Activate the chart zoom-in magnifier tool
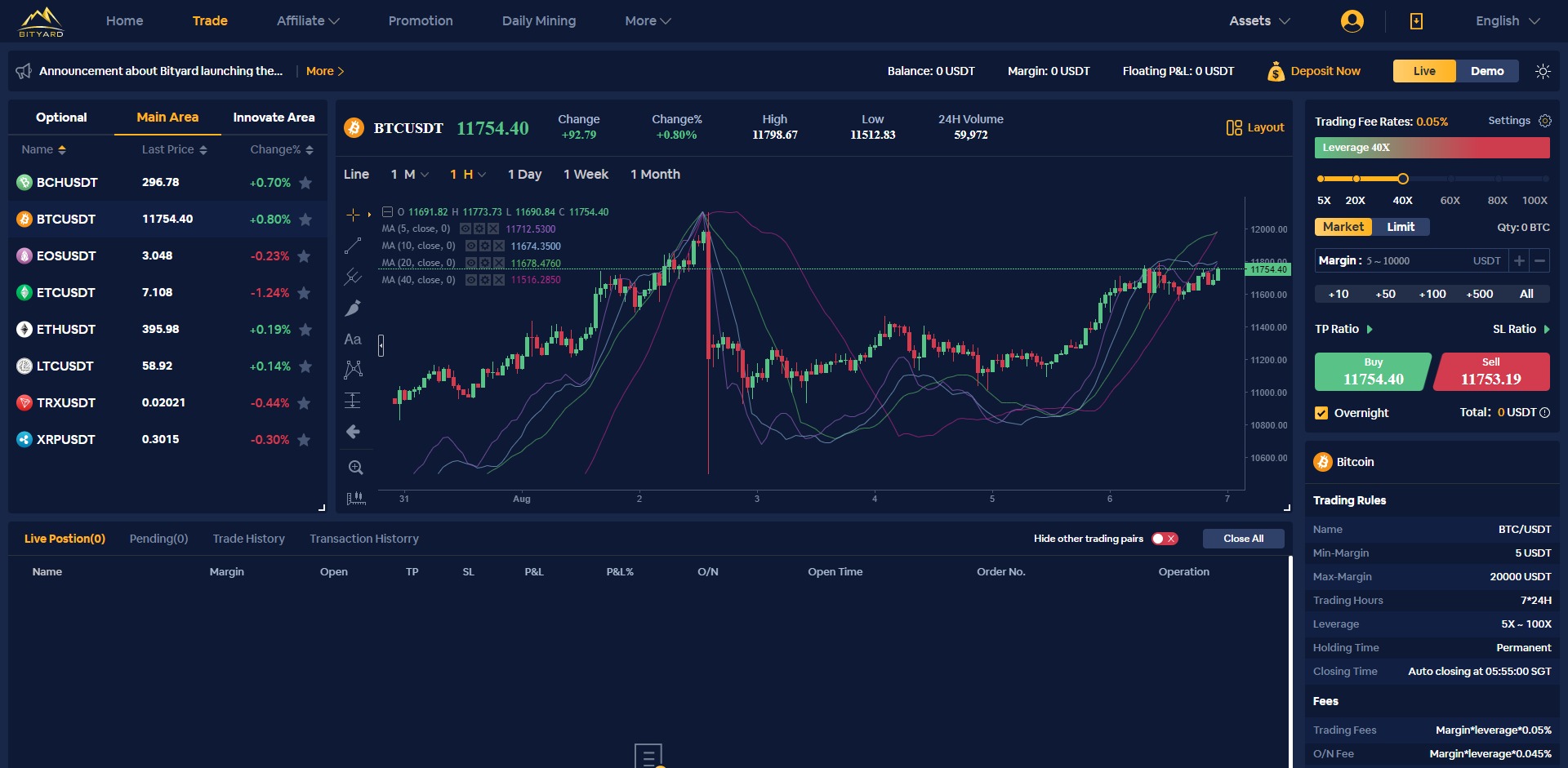The height and width of the screenshot is (768, 1568). coord(355,467)
